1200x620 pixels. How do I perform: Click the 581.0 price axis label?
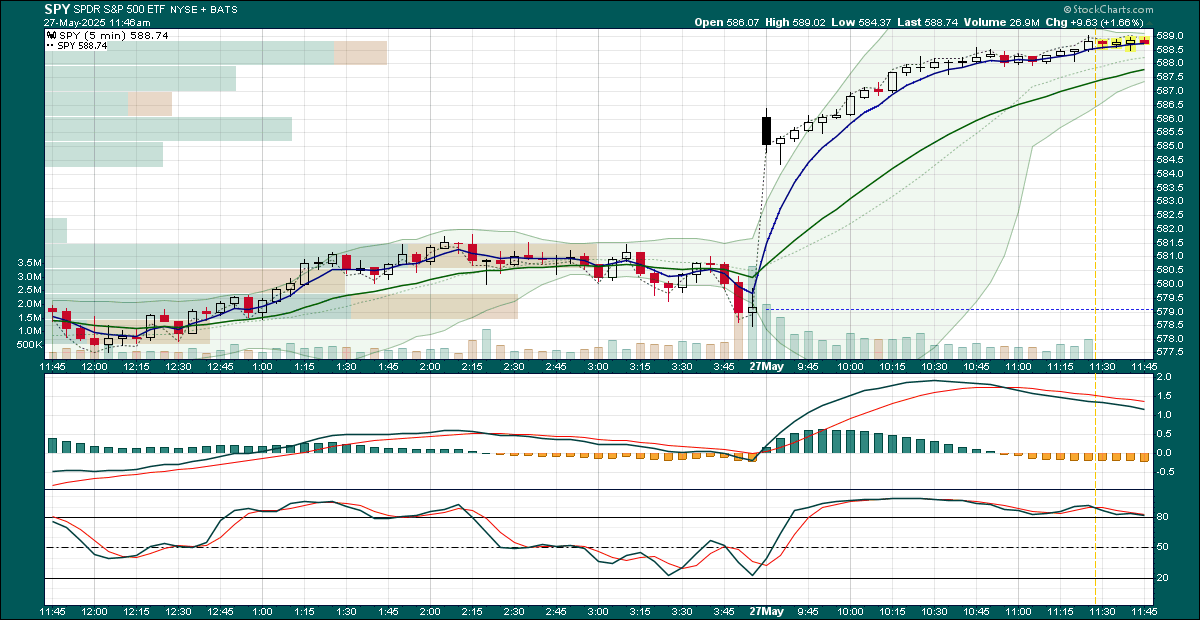[1169, 256]
